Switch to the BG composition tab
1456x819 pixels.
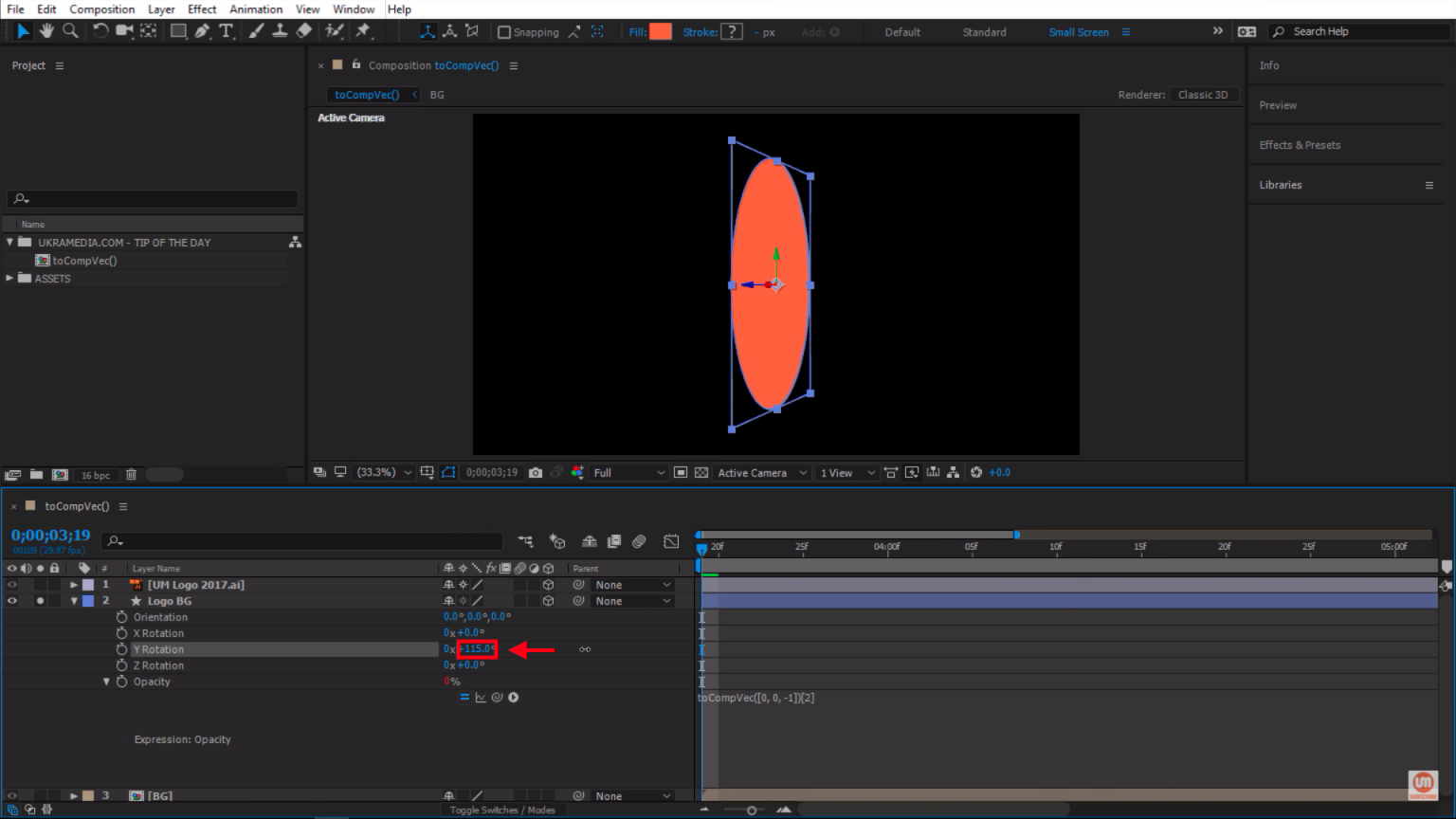point(437,95)
